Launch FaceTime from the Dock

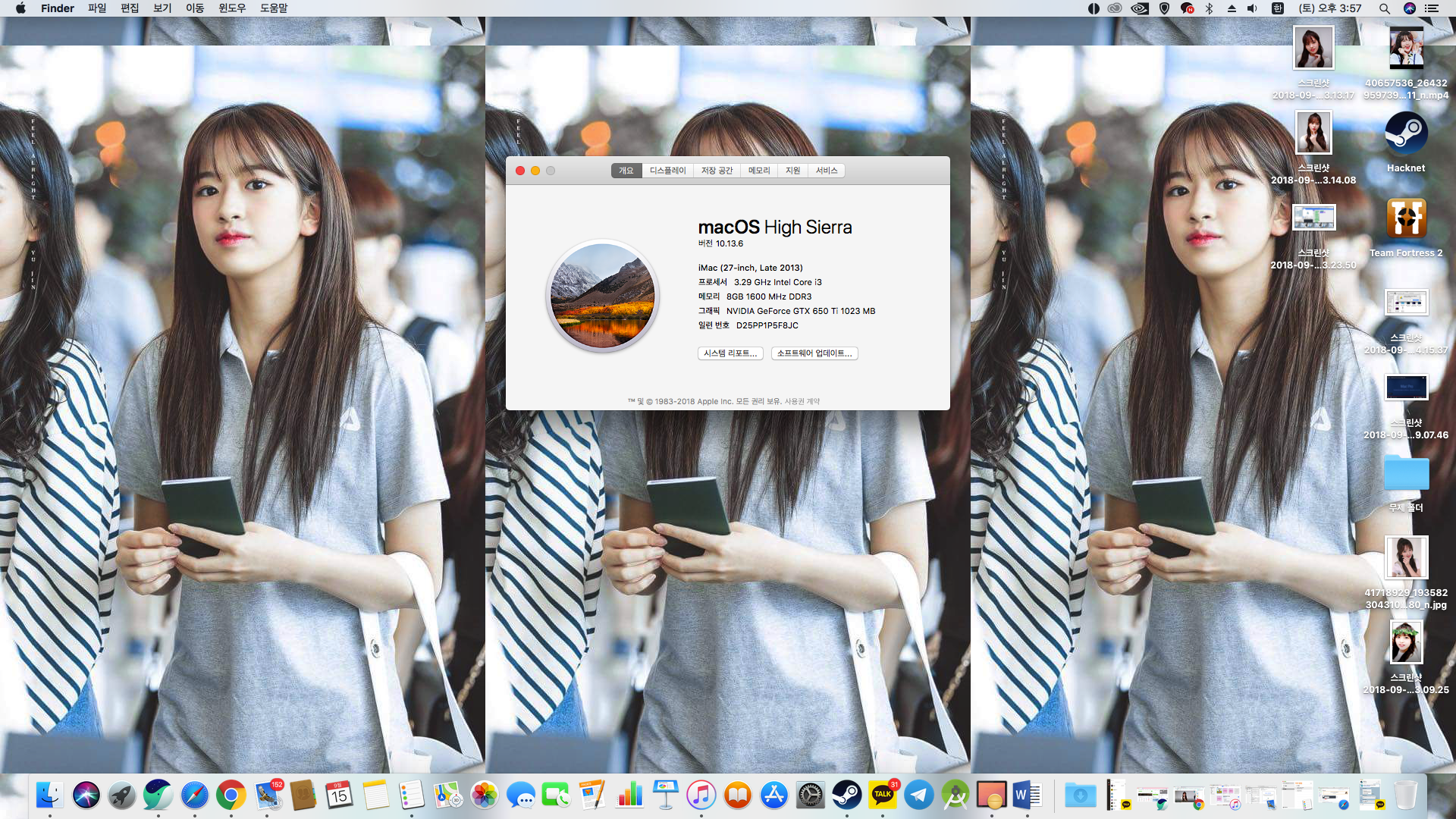pyautogui.click(x=557, y=795)
